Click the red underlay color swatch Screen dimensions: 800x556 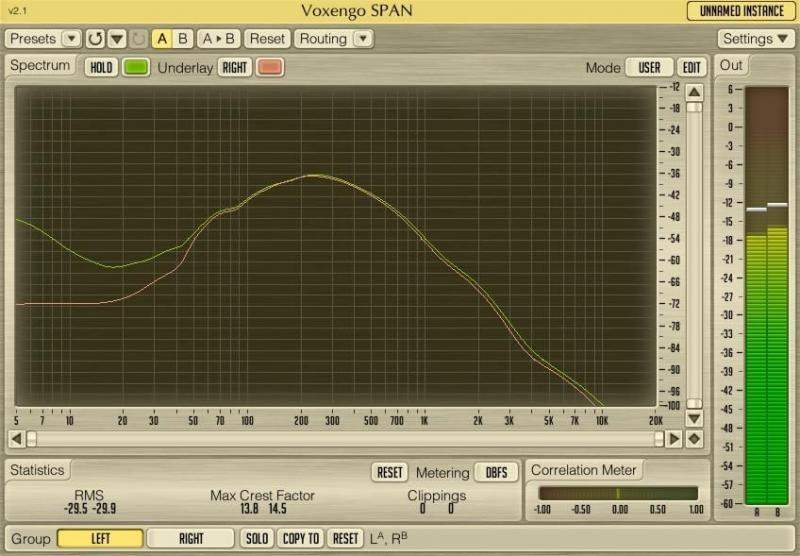(270, 67)
